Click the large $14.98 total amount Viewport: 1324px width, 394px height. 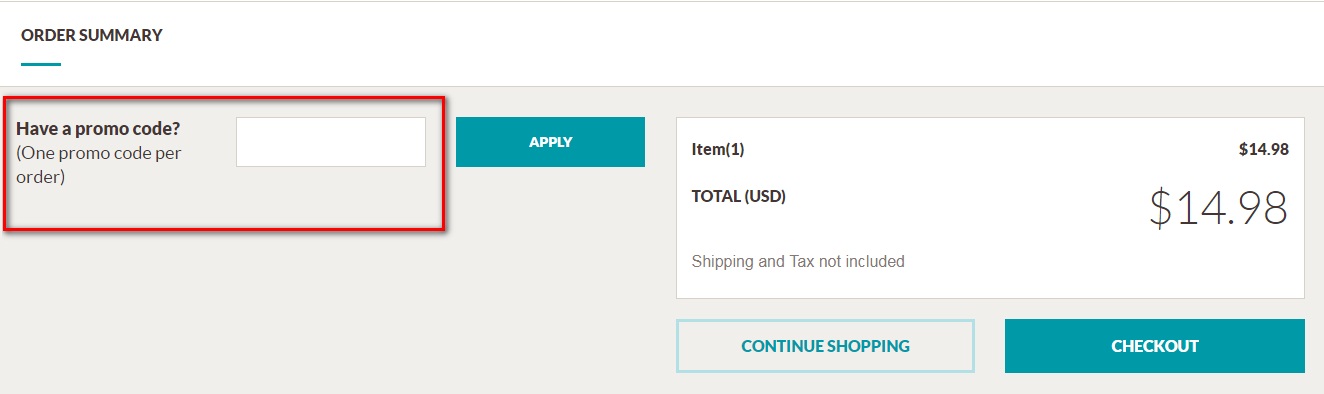pyautogui.click(x=1219, y=207)
